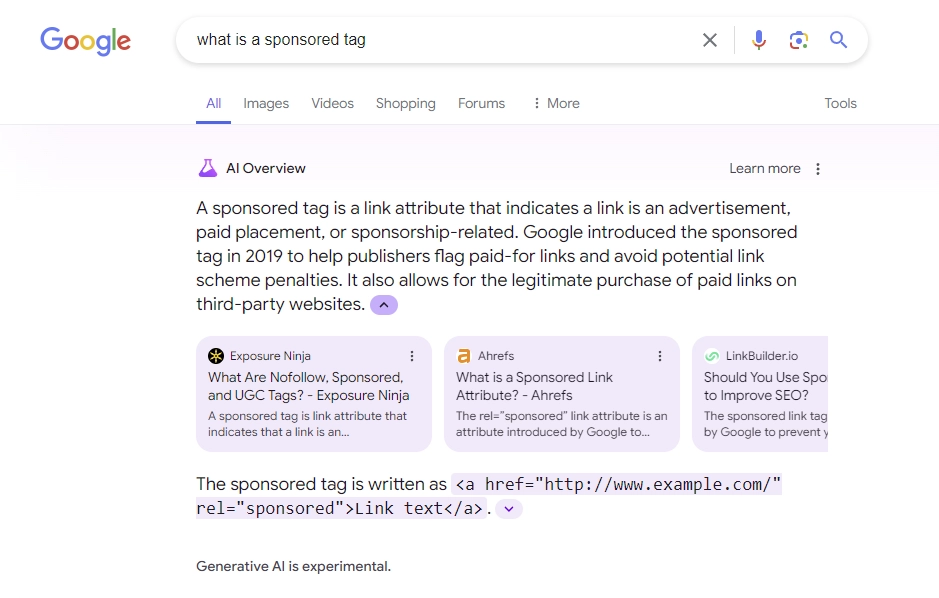Viewport: 939px width, 598px height.
Task: Switch to the Videos tab
Action: point(332,104)
